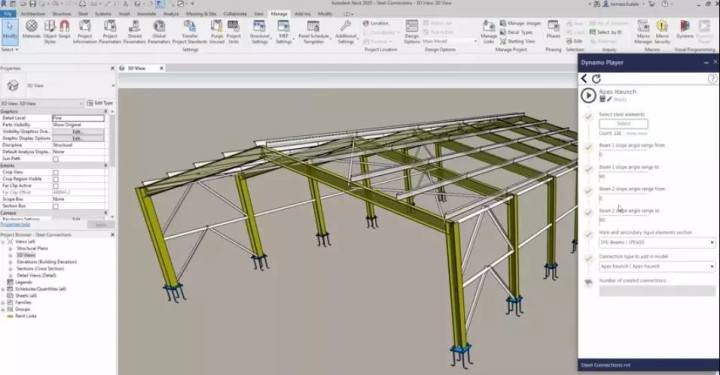Screen dimensions: 720x375
Task: Open the IPE Beams section dropdown
Action: (x=657, y=242)
